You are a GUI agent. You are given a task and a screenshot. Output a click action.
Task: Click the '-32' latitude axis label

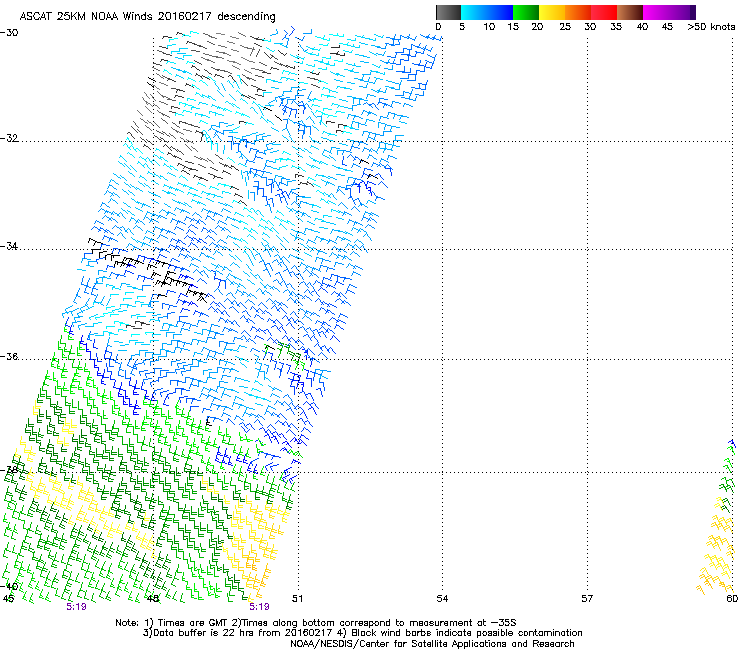9,138
